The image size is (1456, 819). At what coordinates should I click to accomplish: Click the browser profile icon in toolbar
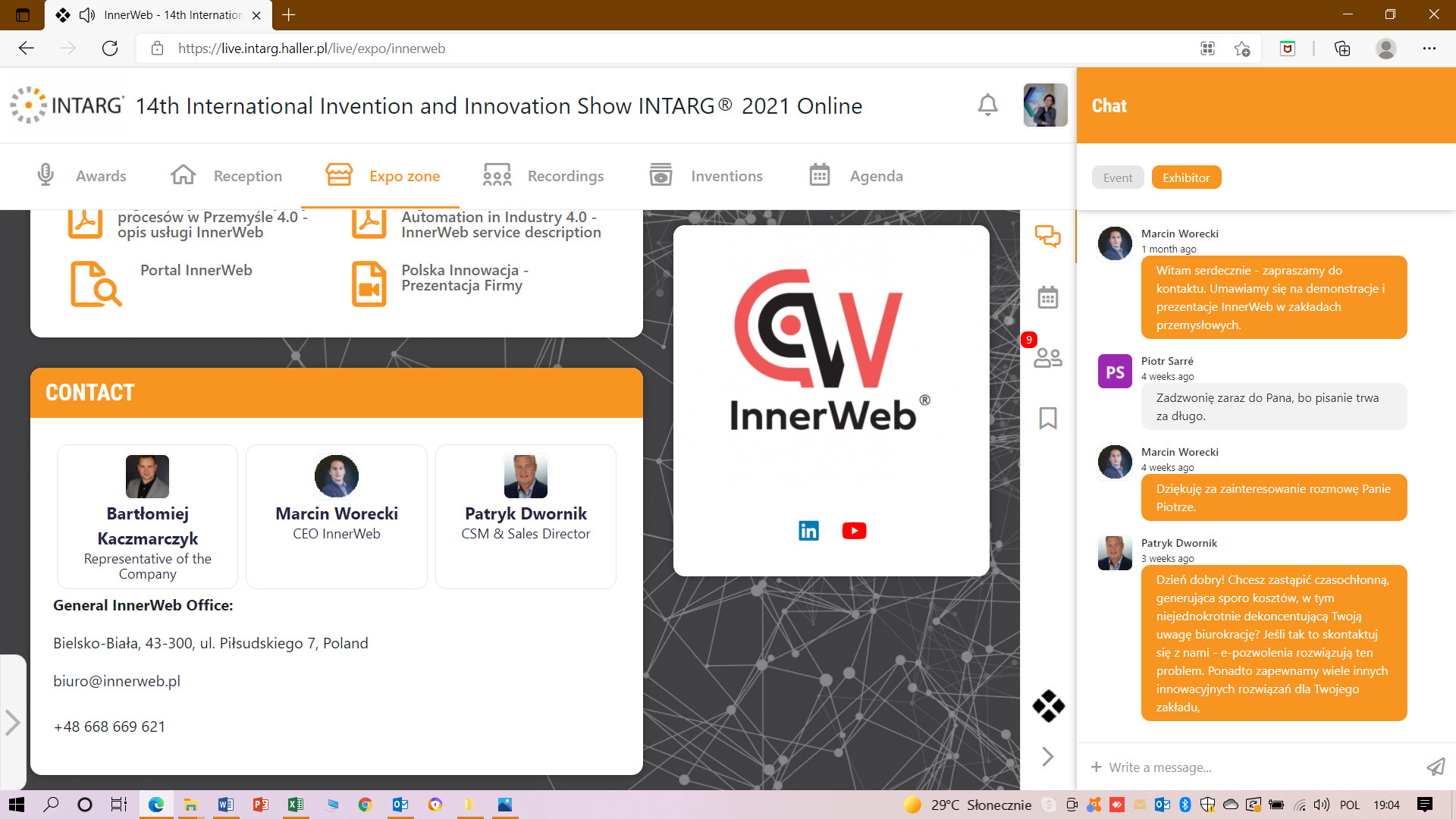coord(1386,49)
